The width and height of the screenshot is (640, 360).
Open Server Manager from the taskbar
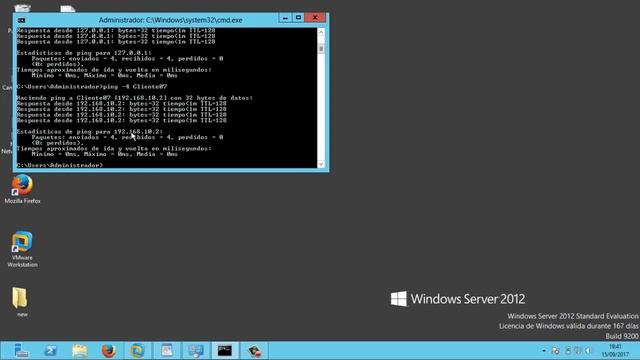pyautogui.click(x=21, y=351)
